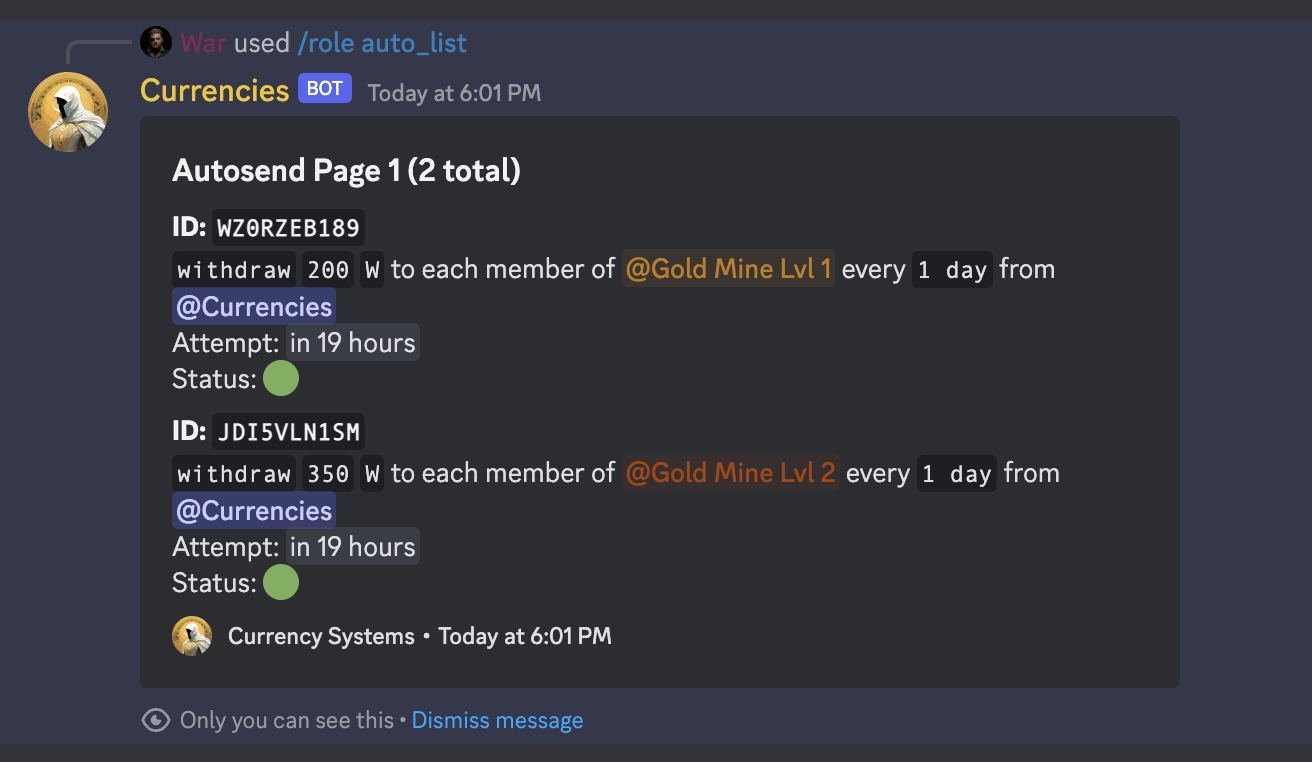Click the second @Currencies mention under JDI5VLN1SM
Screen dimensions: 1312x762
coord(253,510)
